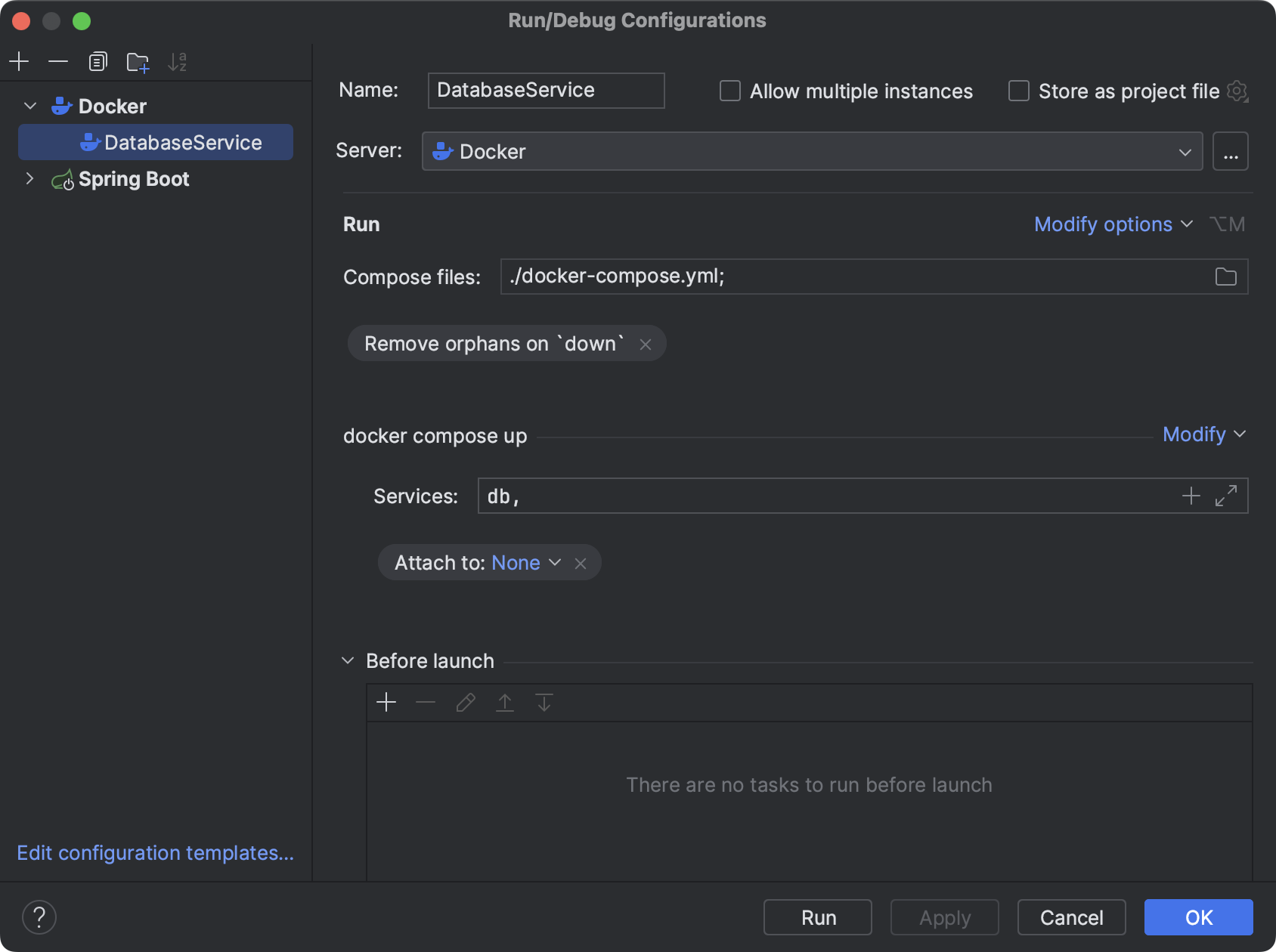Open the Modify options menu
Image resolution: width=1276 pixels, height=952 pixels.
pyautogui.click(x=1113, y=224)
